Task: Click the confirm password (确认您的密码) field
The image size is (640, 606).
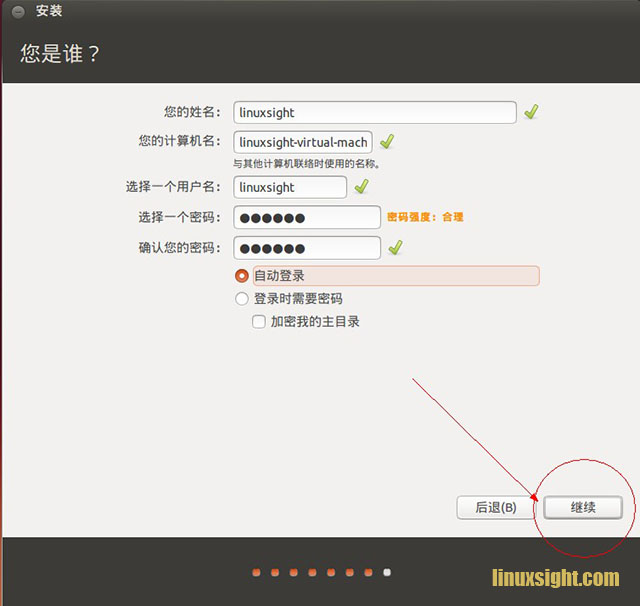Action: (307, 248)
